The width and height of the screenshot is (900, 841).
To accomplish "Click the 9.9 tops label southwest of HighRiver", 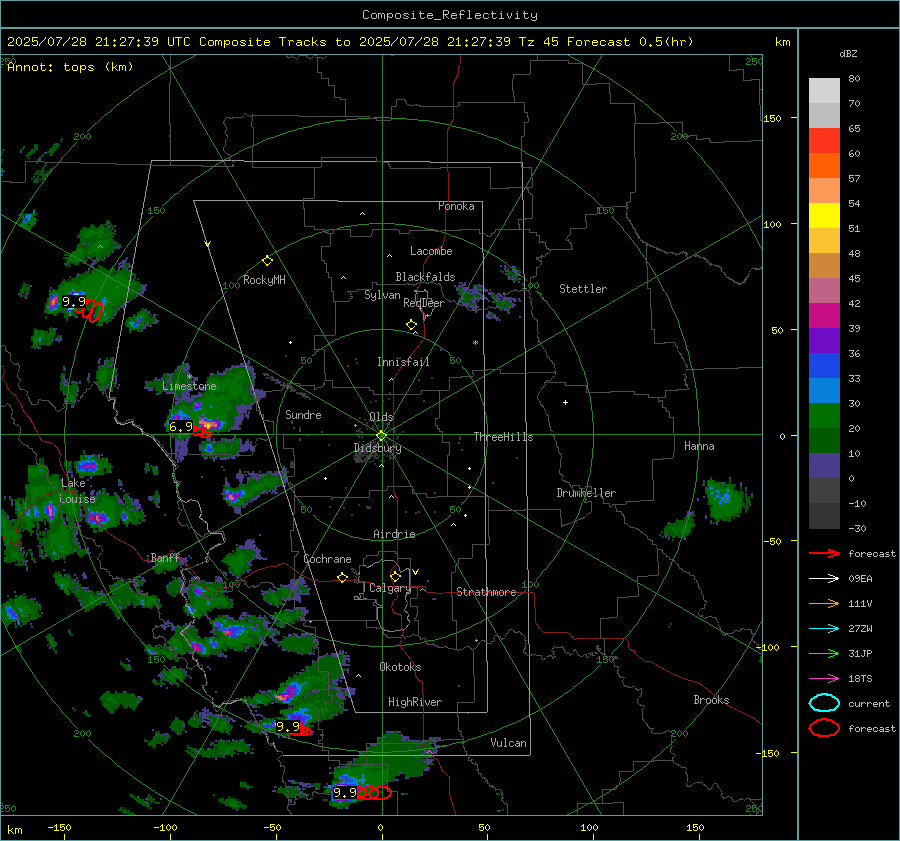I will [x=288, y=727].
